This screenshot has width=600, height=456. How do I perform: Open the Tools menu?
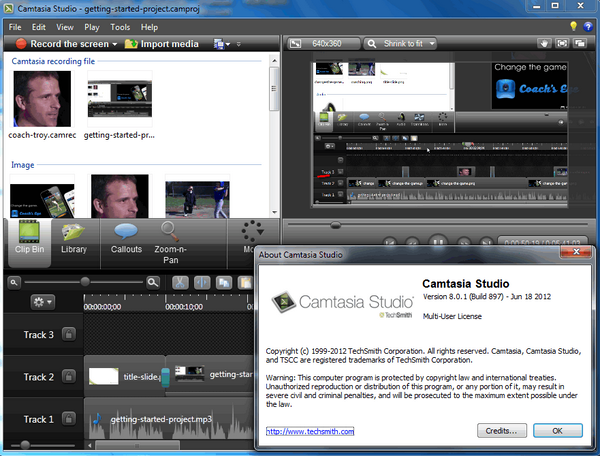(x=120, y=27)
